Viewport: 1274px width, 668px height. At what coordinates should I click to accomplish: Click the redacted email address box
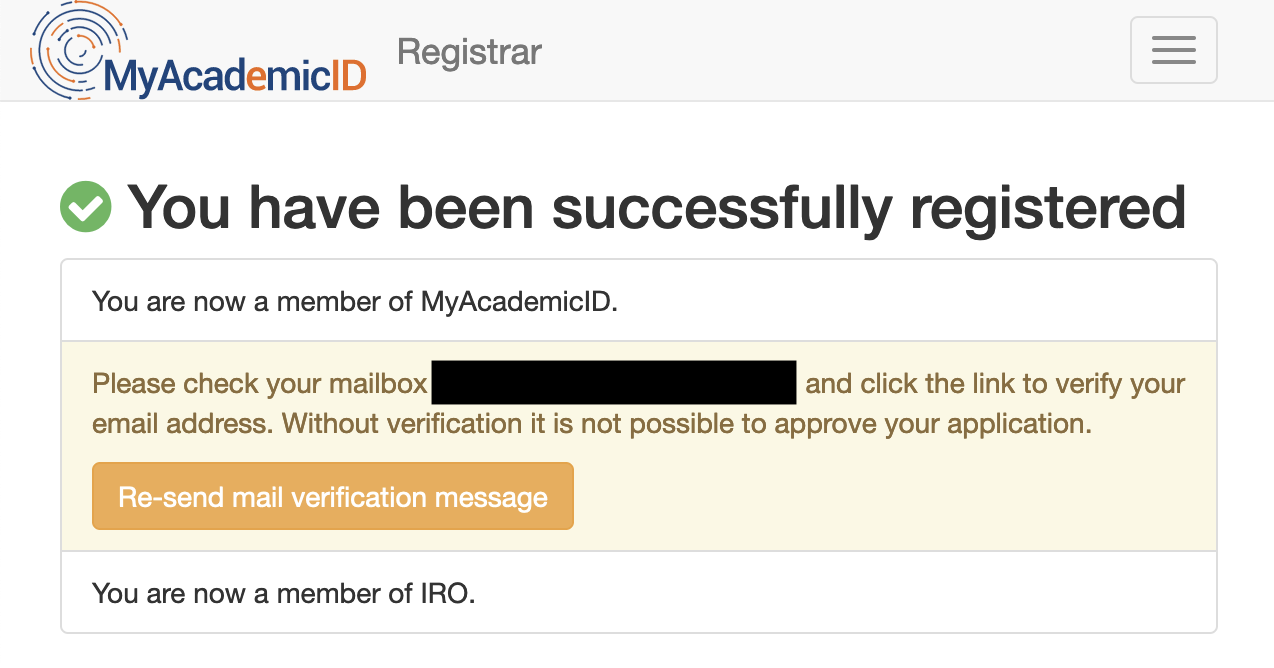[x=613, y=383]
